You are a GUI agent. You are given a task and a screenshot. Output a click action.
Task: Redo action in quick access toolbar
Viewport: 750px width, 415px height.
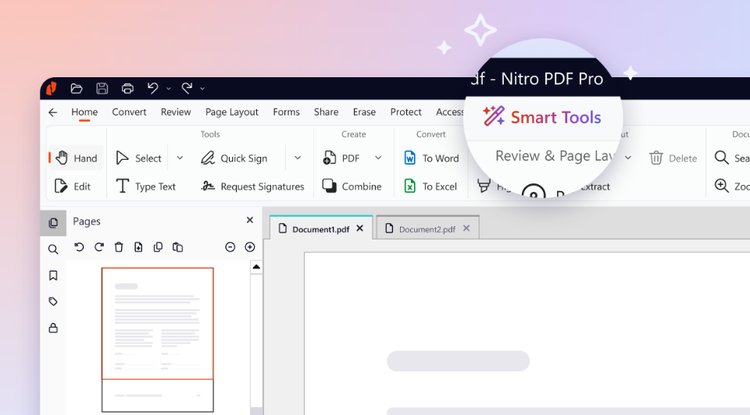click(187, 88)
